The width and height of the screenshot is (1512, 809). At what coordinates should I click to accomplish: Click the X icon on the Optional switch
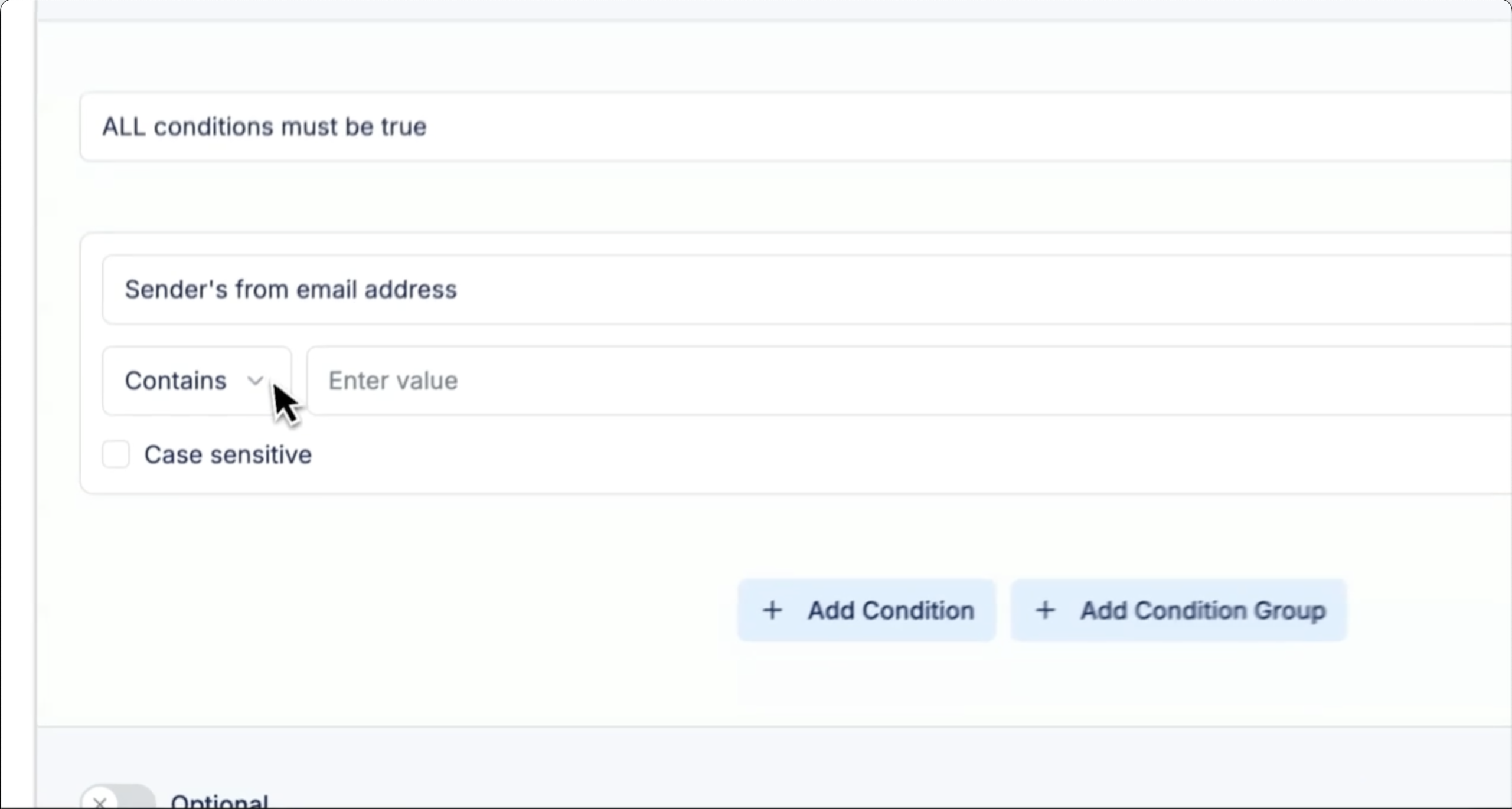100,802
